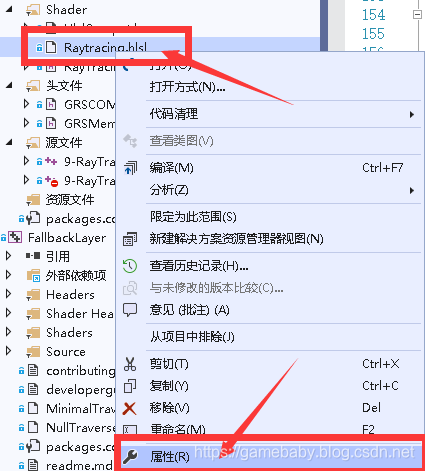Select the contributing file
Screen dimensions: 425x471
[x=81, y=371]
